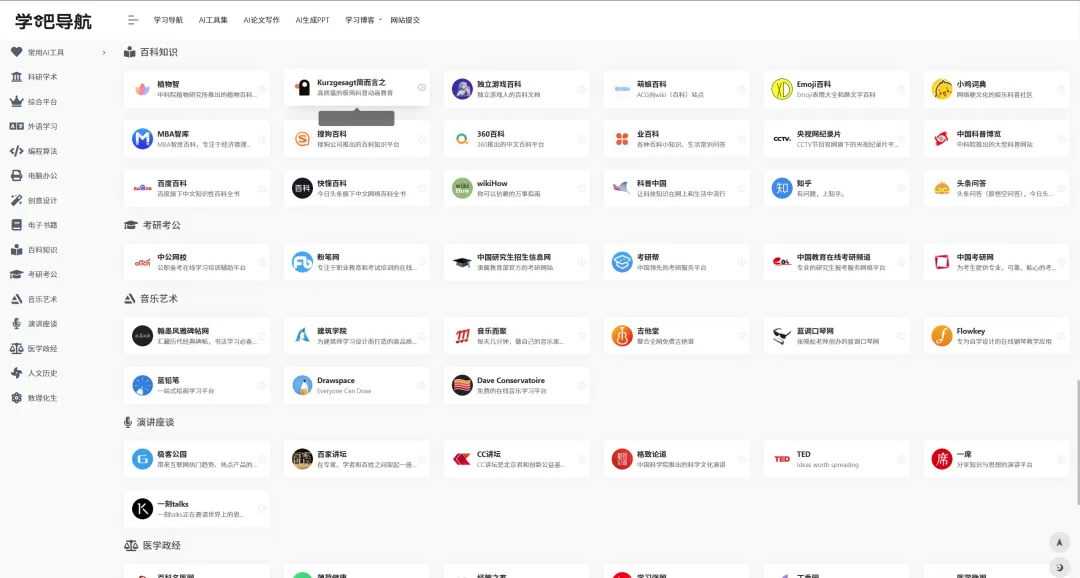Select 人文历史 in the sidebar

[42, 373]
